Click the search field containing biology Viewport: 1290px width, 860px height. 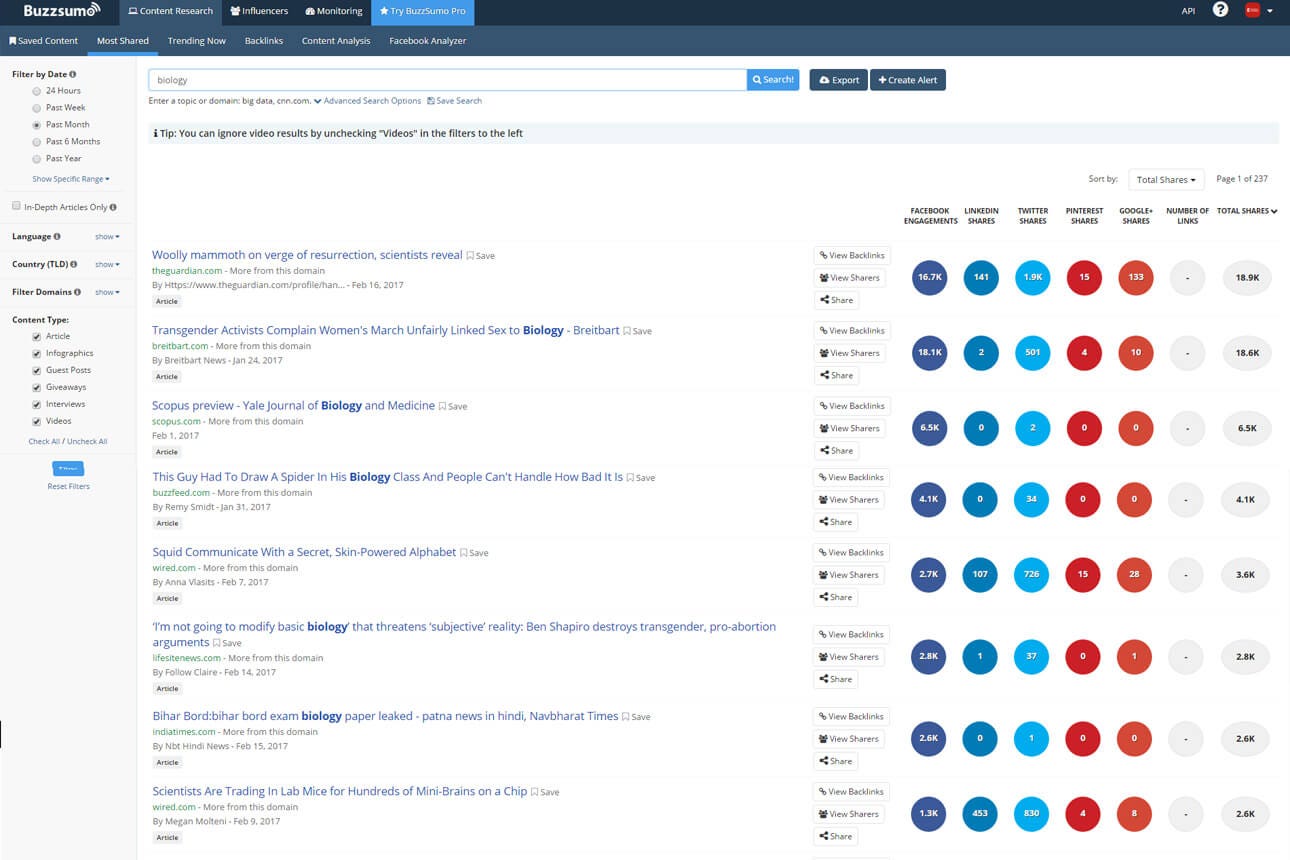(447, 80)
